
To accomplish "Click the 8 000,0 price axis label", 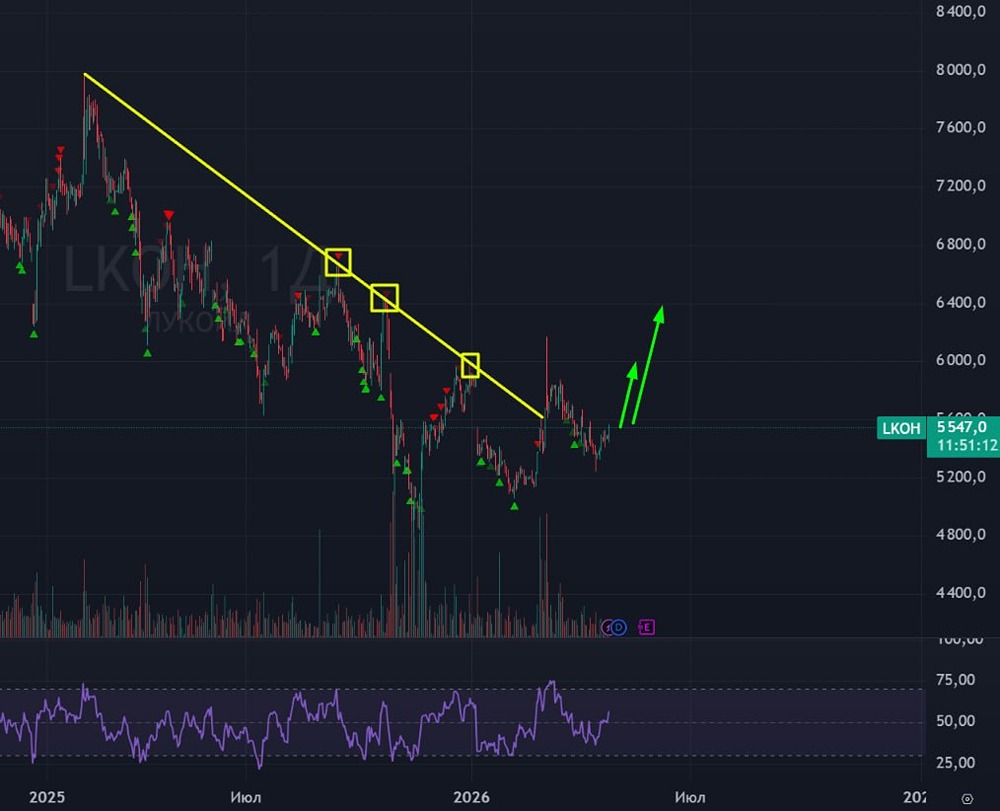I will (961, 69).
